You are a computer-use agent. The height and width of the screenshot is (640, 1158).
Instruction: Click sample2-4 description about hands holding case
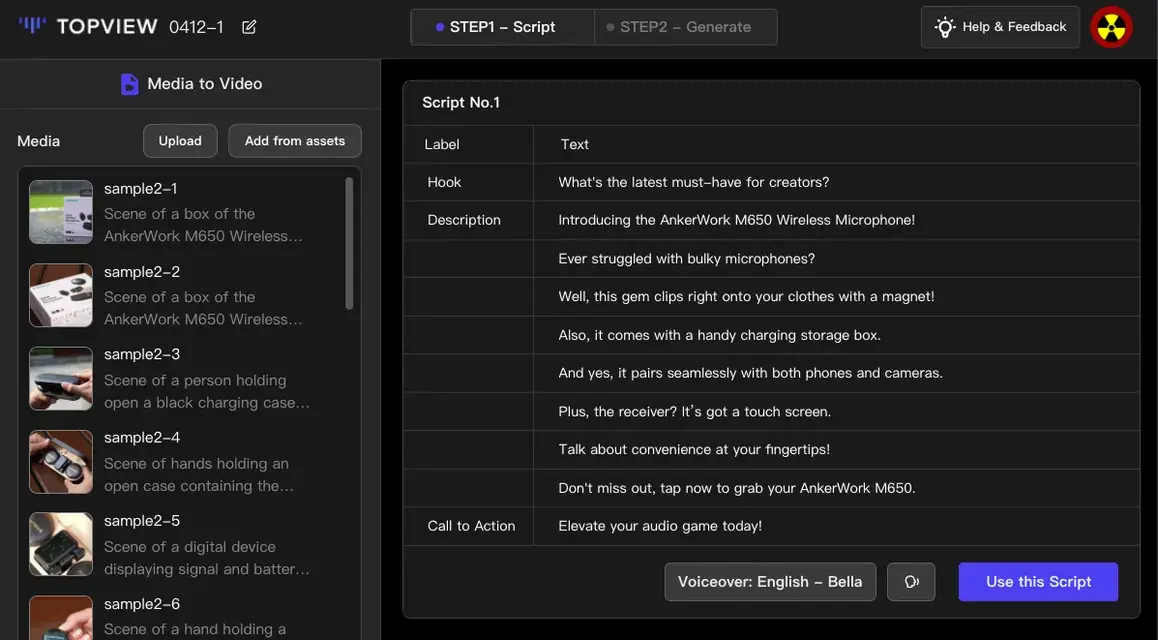(x=199, y=475)
